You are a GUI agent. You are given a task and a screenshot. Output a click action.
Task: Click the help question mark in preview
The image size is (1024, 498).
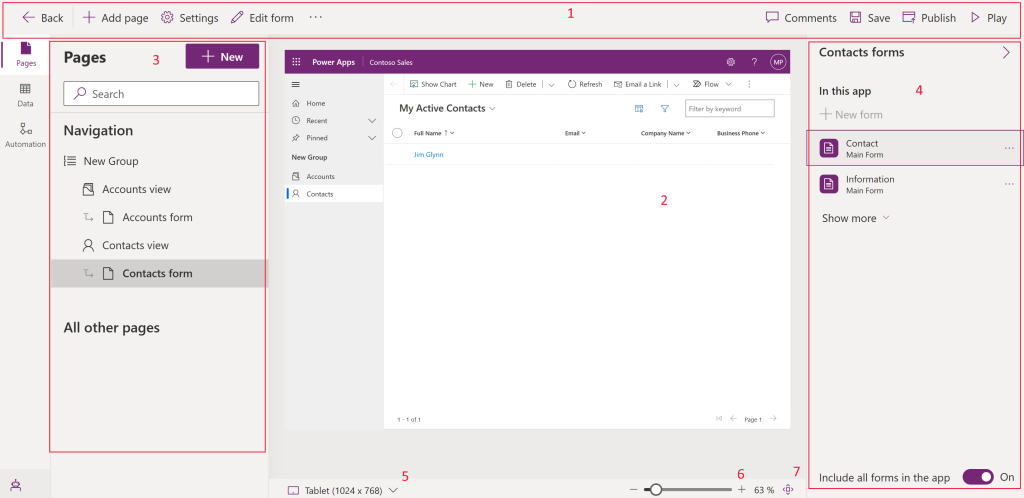click(754, 62)
